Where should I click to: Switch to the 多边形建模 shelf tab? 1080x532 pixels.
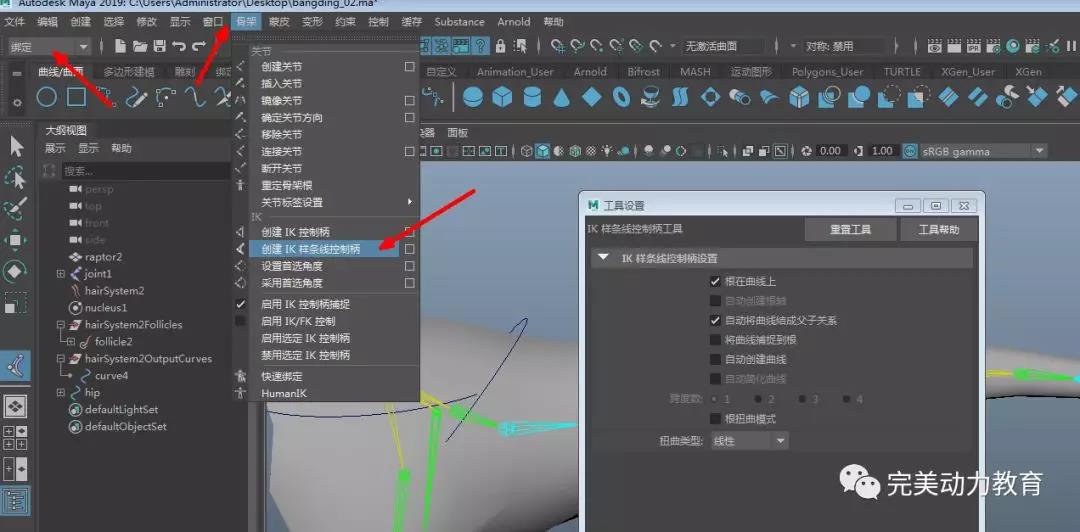134,72
